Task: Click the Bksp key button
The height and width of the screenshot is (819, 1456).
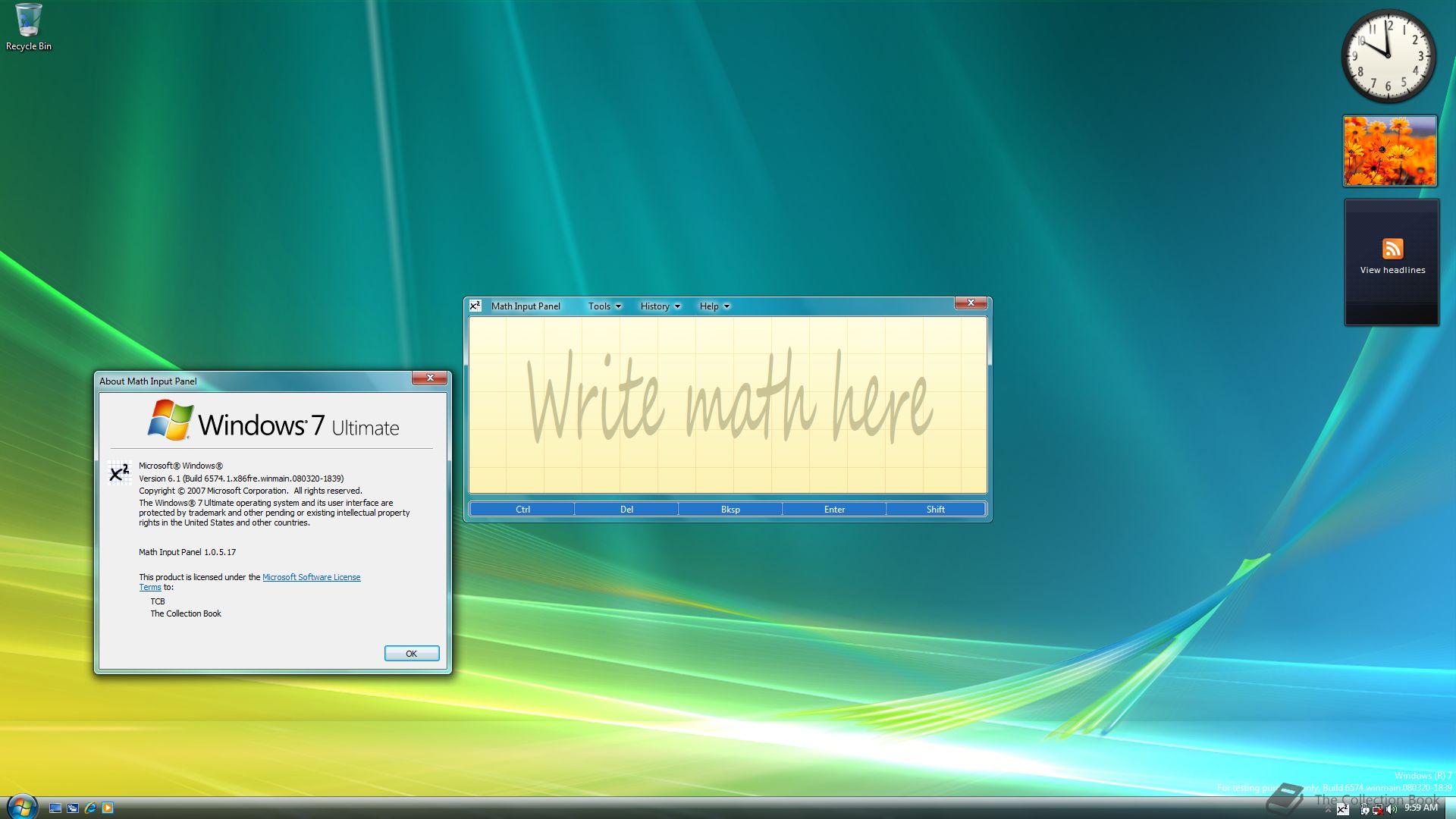Action: 730,510
